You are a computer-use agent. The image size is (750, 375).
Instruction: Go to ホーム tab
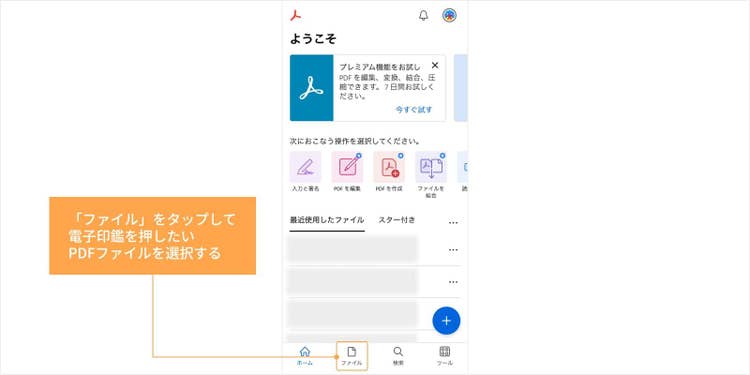(x=305, y=356)
